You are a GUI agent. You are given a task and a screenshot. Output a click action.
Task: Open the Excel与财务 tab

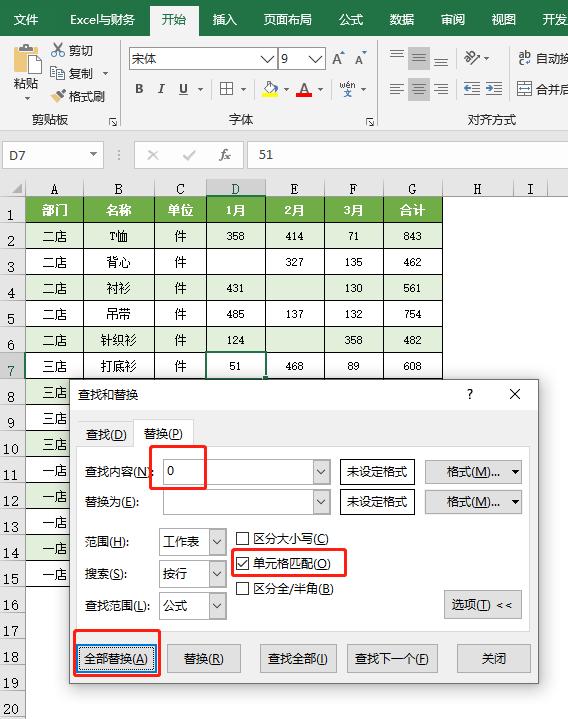point(102,19)
